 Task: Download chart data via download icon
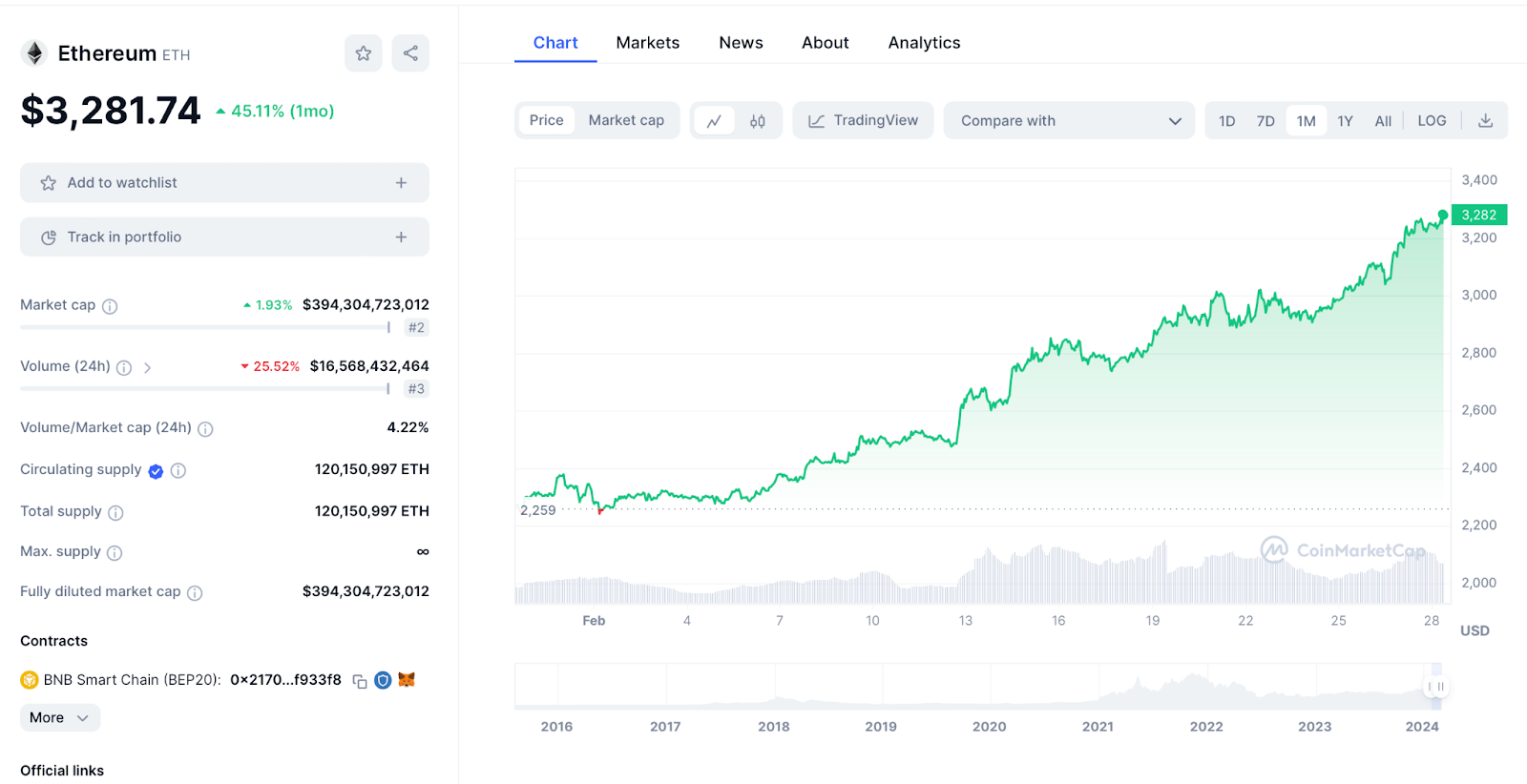coord(1485,121)
